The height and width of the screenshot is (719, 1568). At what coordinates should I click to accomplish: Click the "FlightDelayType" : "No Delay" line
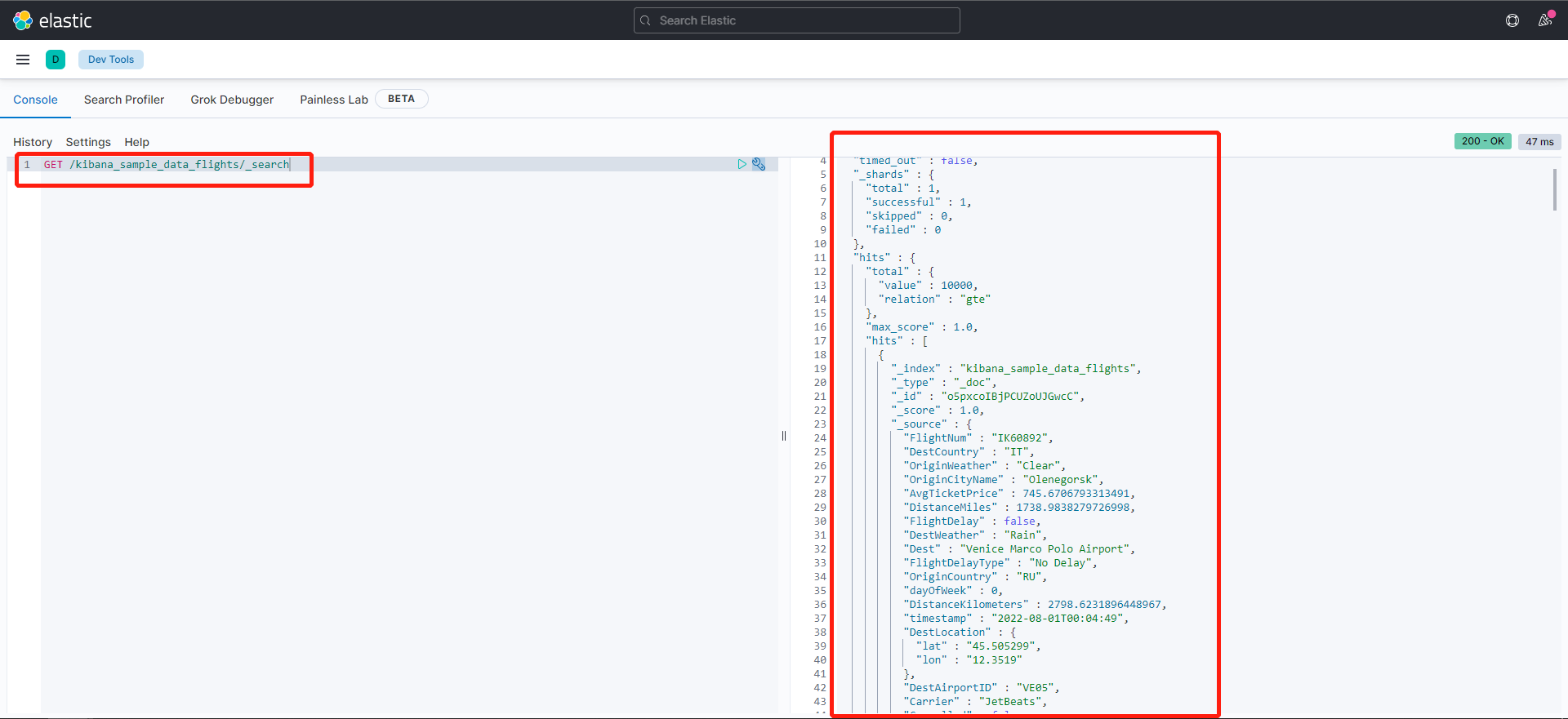1000,563
